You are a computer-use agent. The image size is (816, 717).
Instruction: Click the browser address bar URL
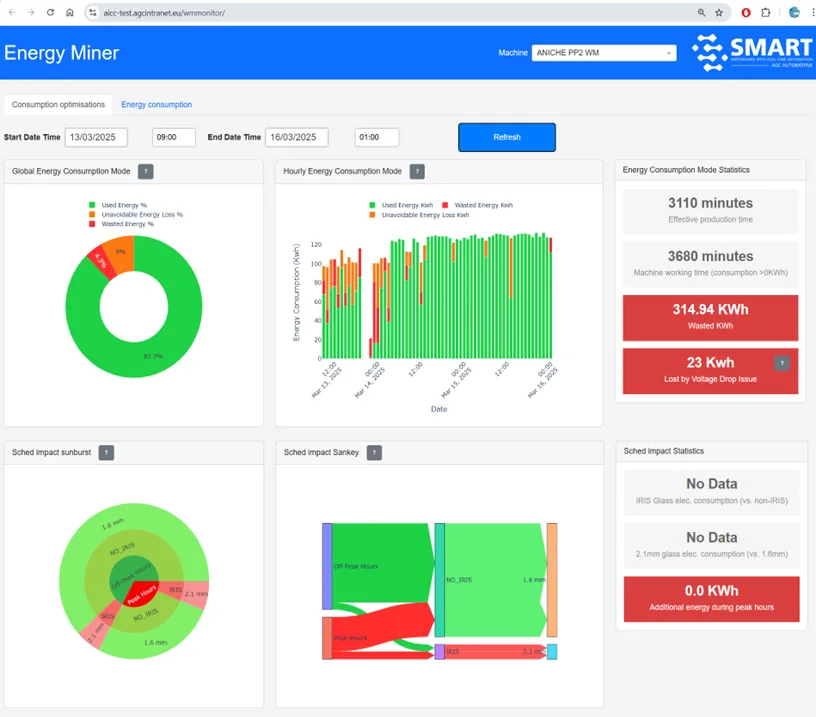[x=164, y=12]
